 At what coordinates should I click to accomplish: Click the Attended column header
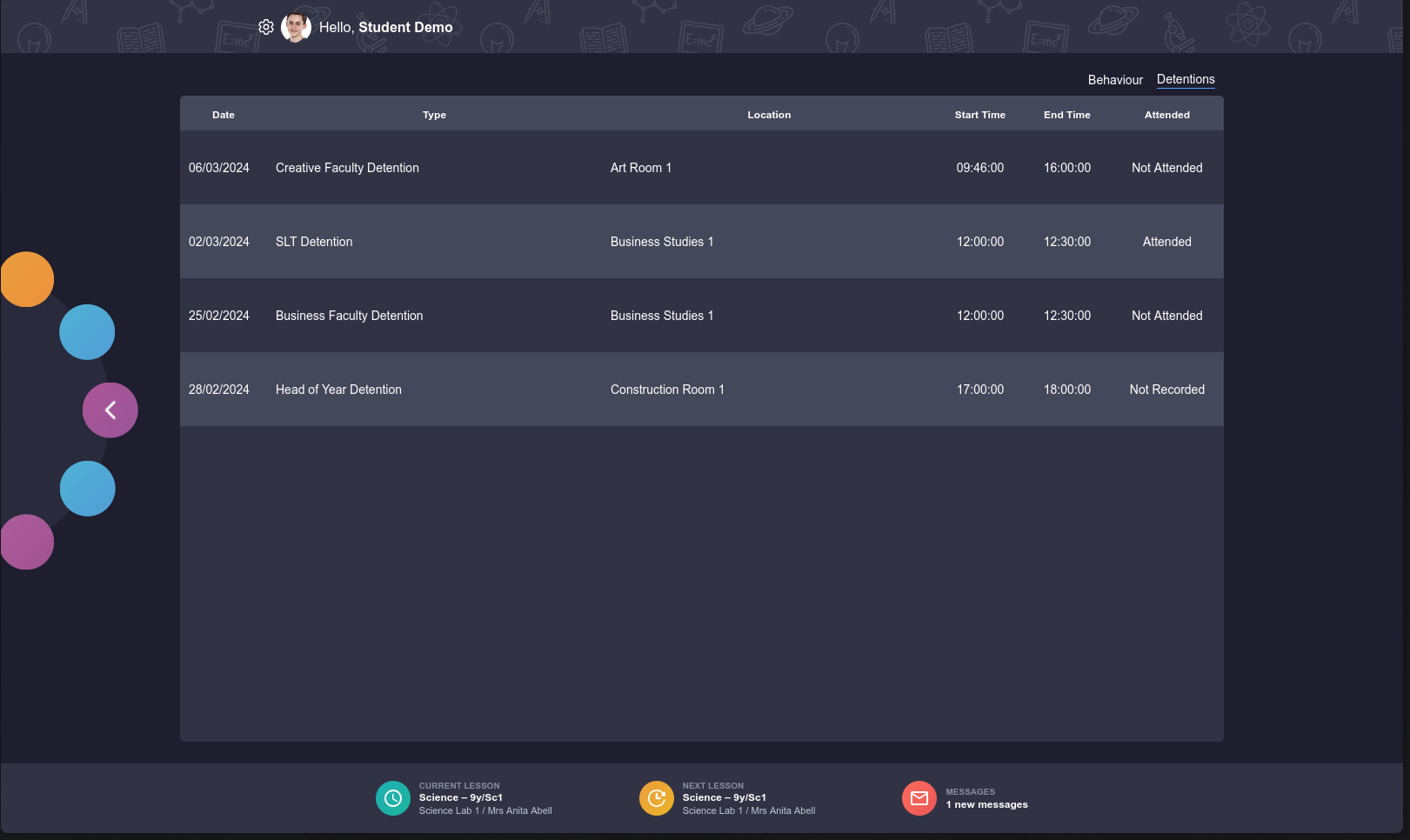(x=1166, y=115)
